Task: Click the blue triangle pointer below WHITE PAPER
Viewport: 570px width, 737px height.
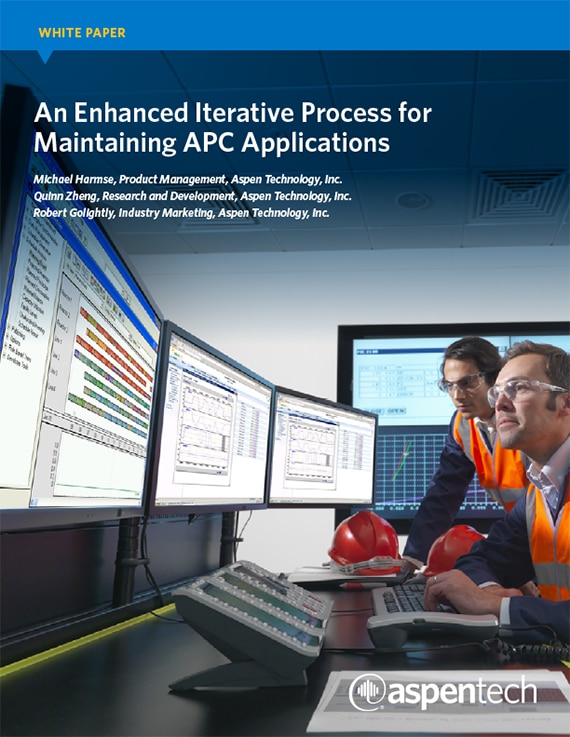Action: tap(45, 56)
